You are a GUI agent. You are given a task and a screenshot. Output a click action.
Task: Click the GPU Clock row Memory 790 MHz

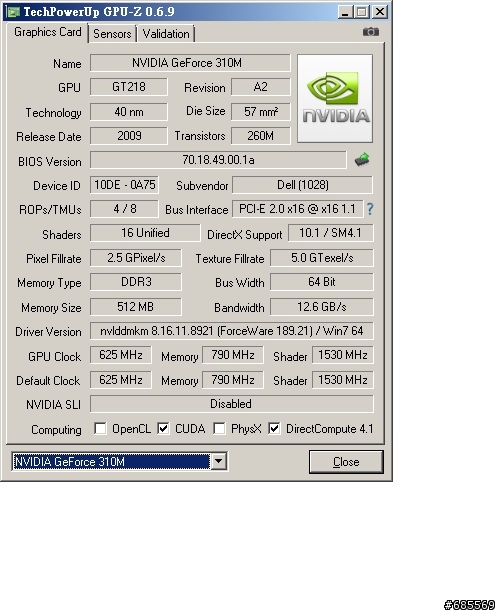point(233,355)
